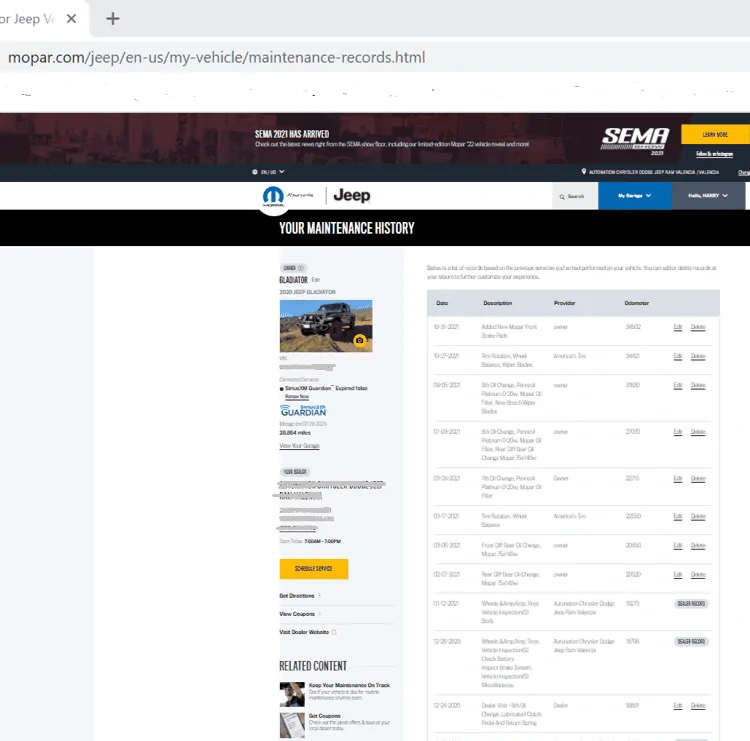Click the SEMA 2021 logo

pos(635,141)
